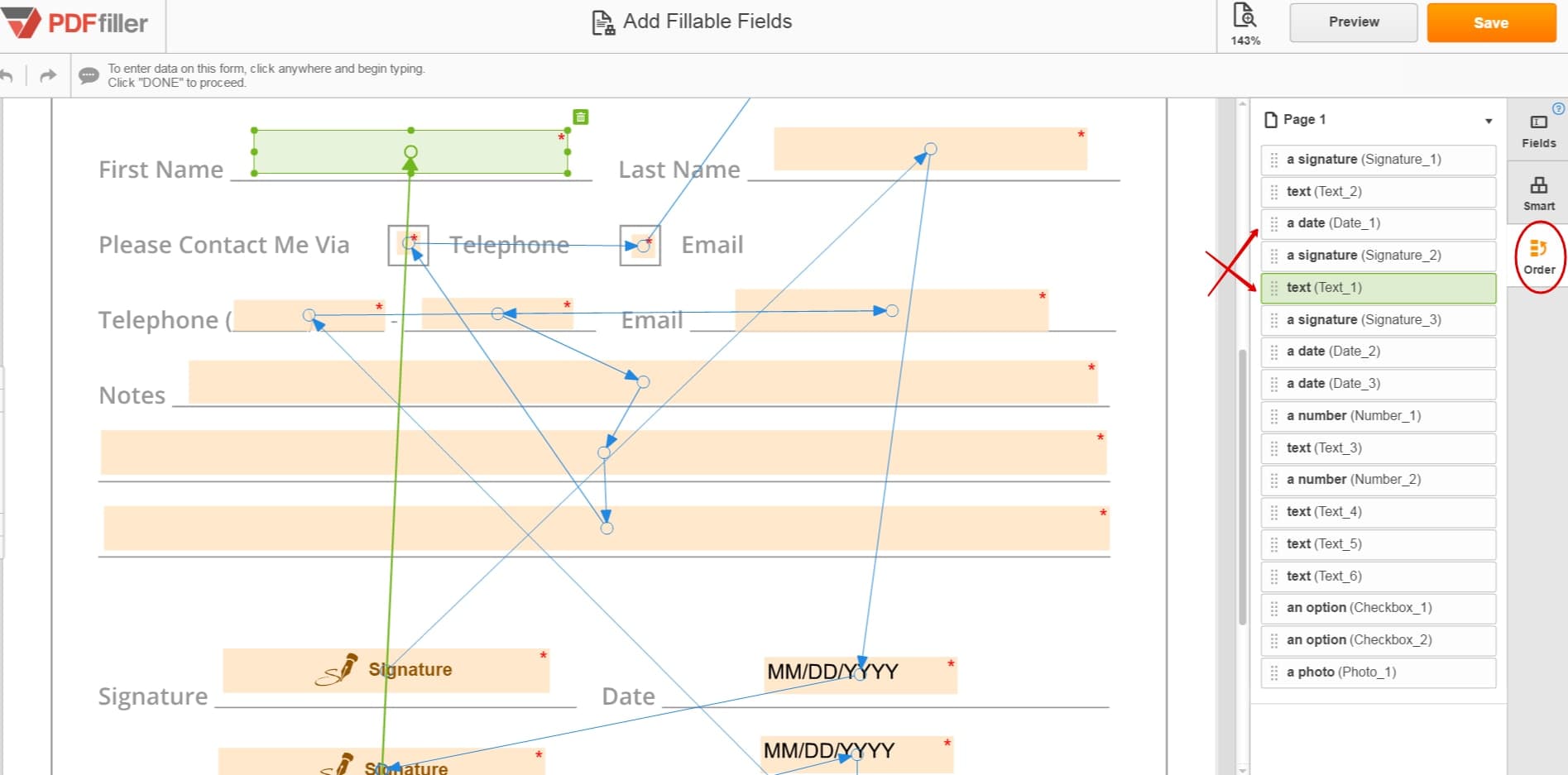Image resolution: width=1568 pixels, height=775 pixels.
Task: Click drag handle of Signature_3 row
Action: (1274, 320)
